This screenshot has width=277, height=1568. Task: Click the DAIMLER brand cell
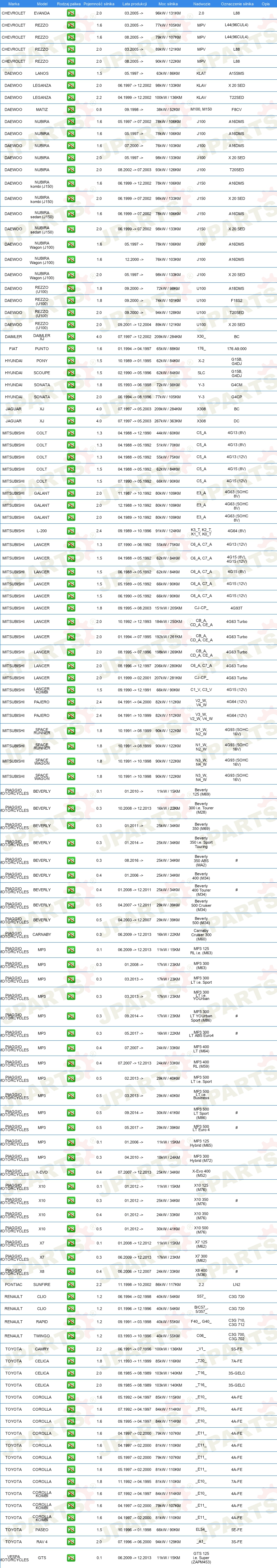[x=13, y=337]
